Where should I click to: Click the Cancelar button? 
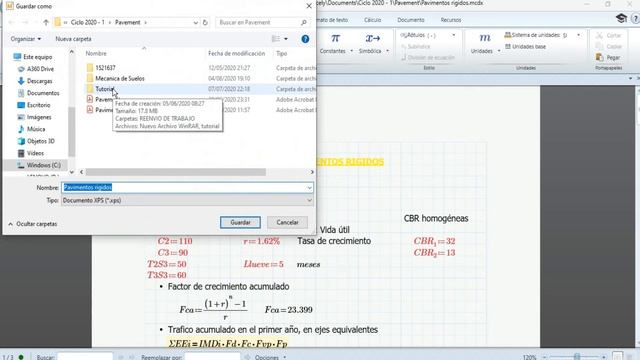pyautogui.click(x=287, y=222)
